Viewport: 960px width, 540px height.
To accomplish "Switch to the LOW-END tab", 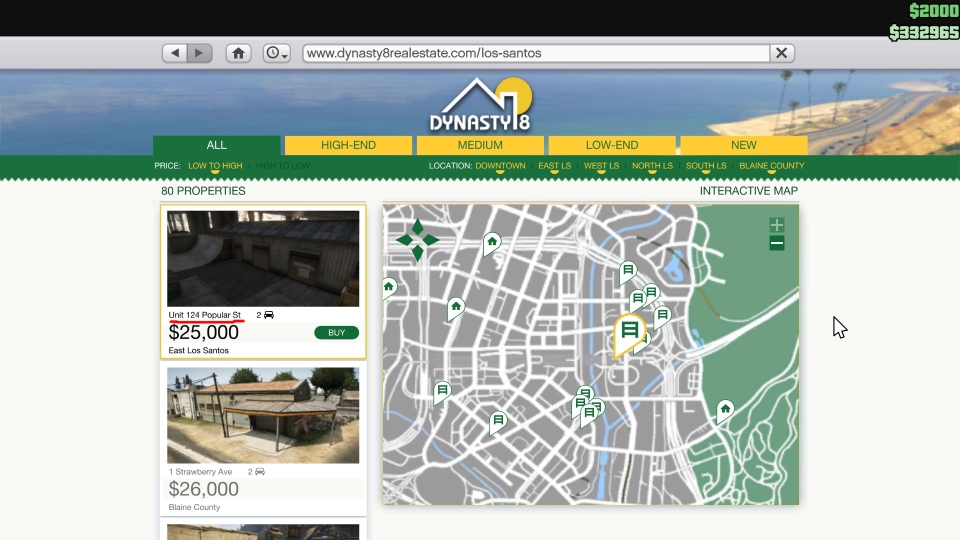I will pyautogui.click(x=612, y=145).
